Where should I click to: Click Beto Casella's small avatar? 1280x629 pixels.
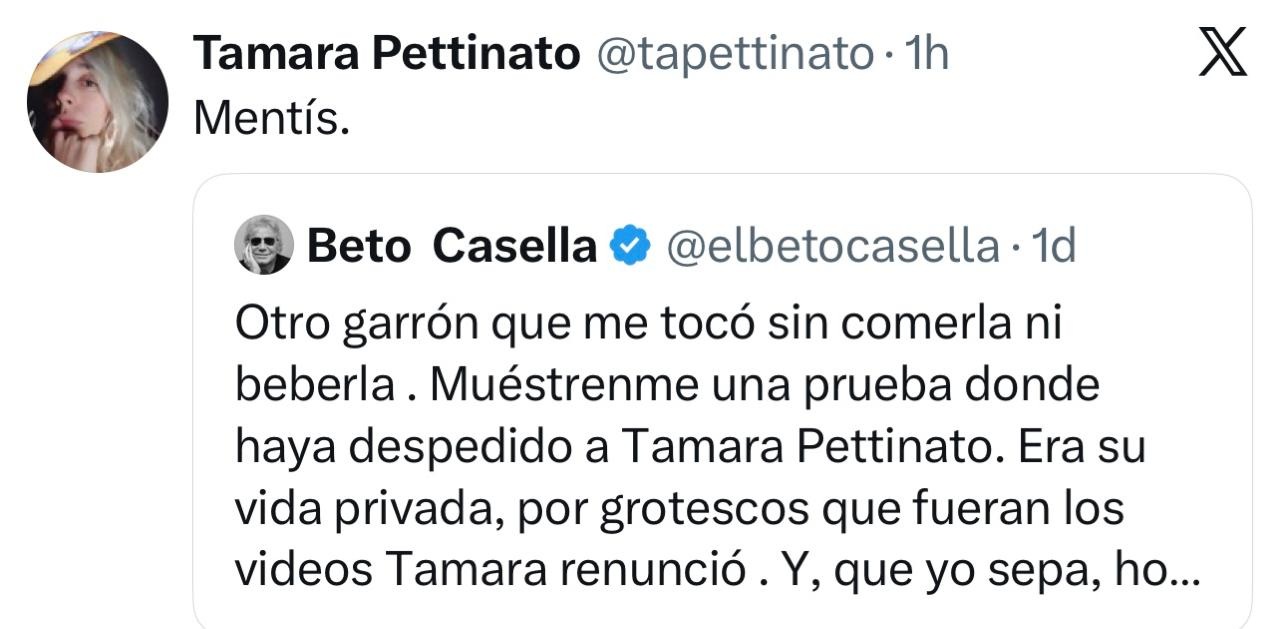coord(263,244)
